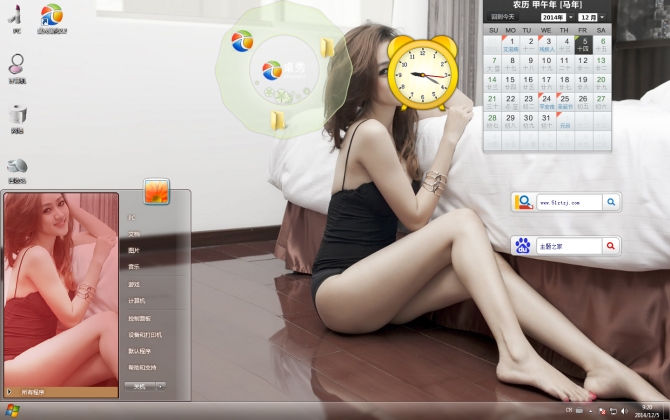
Task: Select December 28 in the calendar
Action: (x=493, y=121)
